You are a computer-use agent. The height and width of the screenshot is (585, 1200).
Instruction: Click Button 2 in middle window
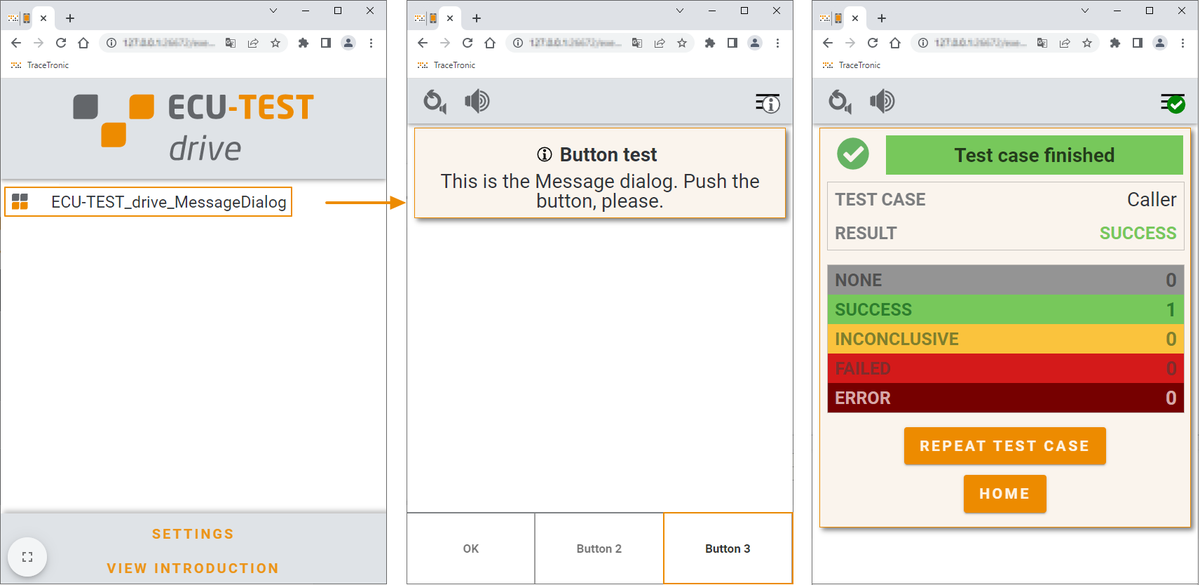[x=599, y=548]
